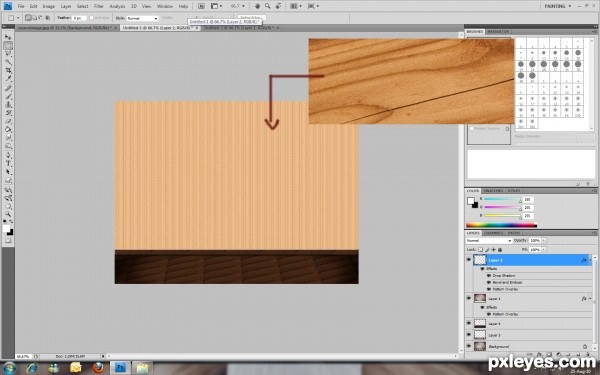Launch Bridge from application bar

click(201, 6)
